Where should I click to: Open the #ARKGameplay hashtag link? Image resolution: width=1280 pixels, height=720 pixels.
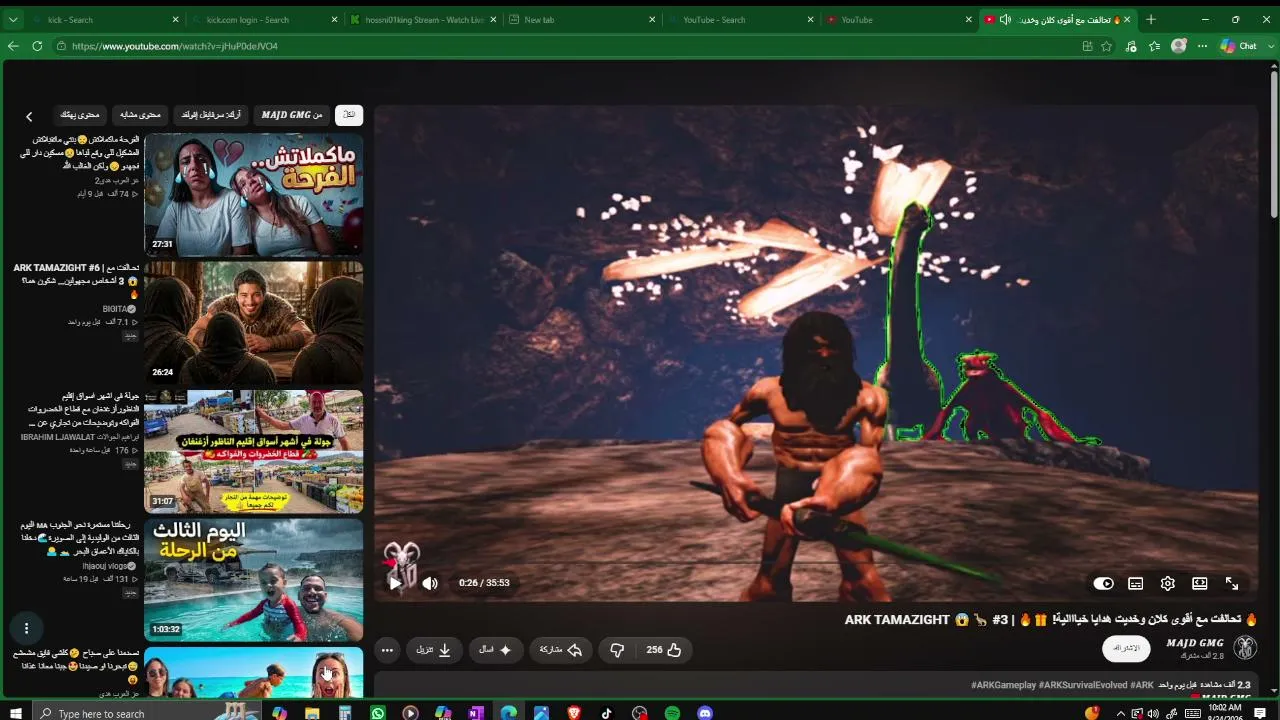pos(1003,685)
